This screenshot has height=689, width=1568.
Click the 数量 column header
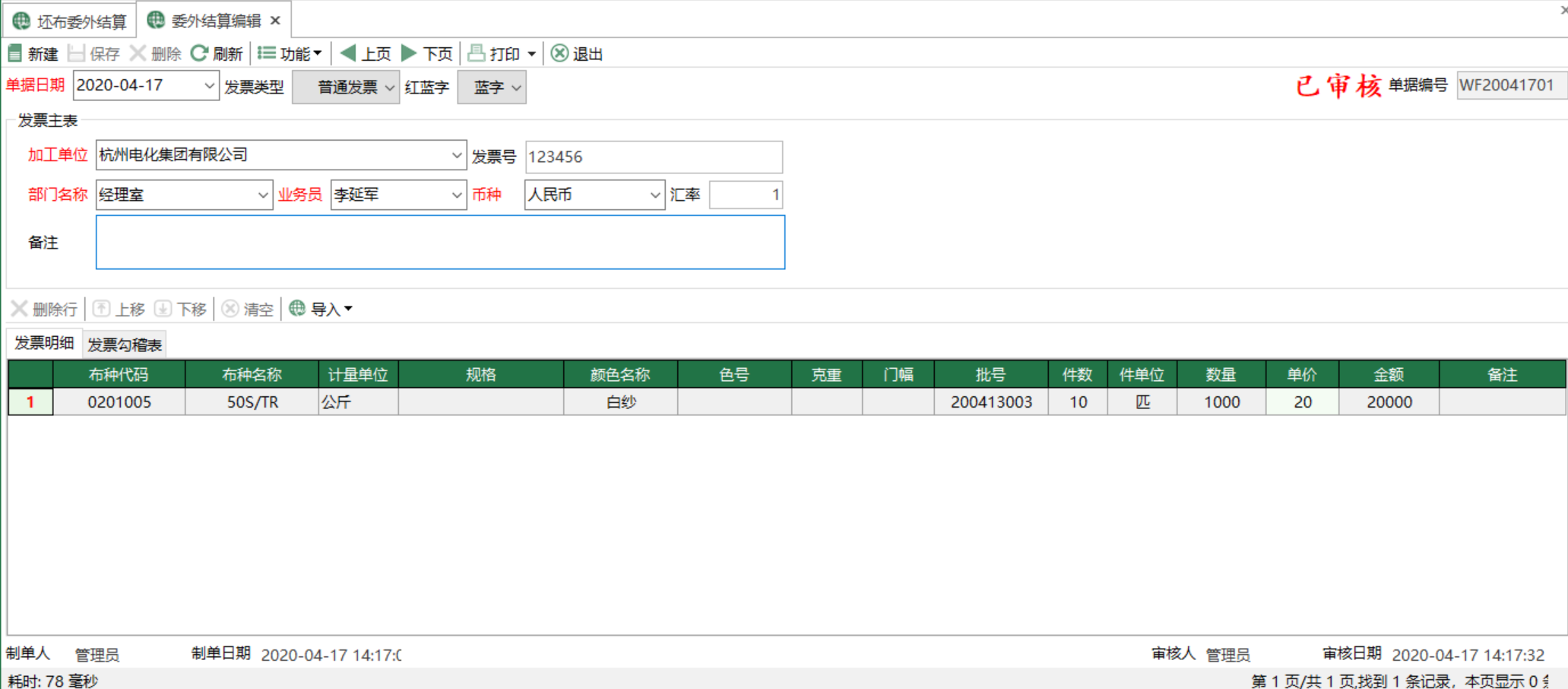[x=1221, y=374]
